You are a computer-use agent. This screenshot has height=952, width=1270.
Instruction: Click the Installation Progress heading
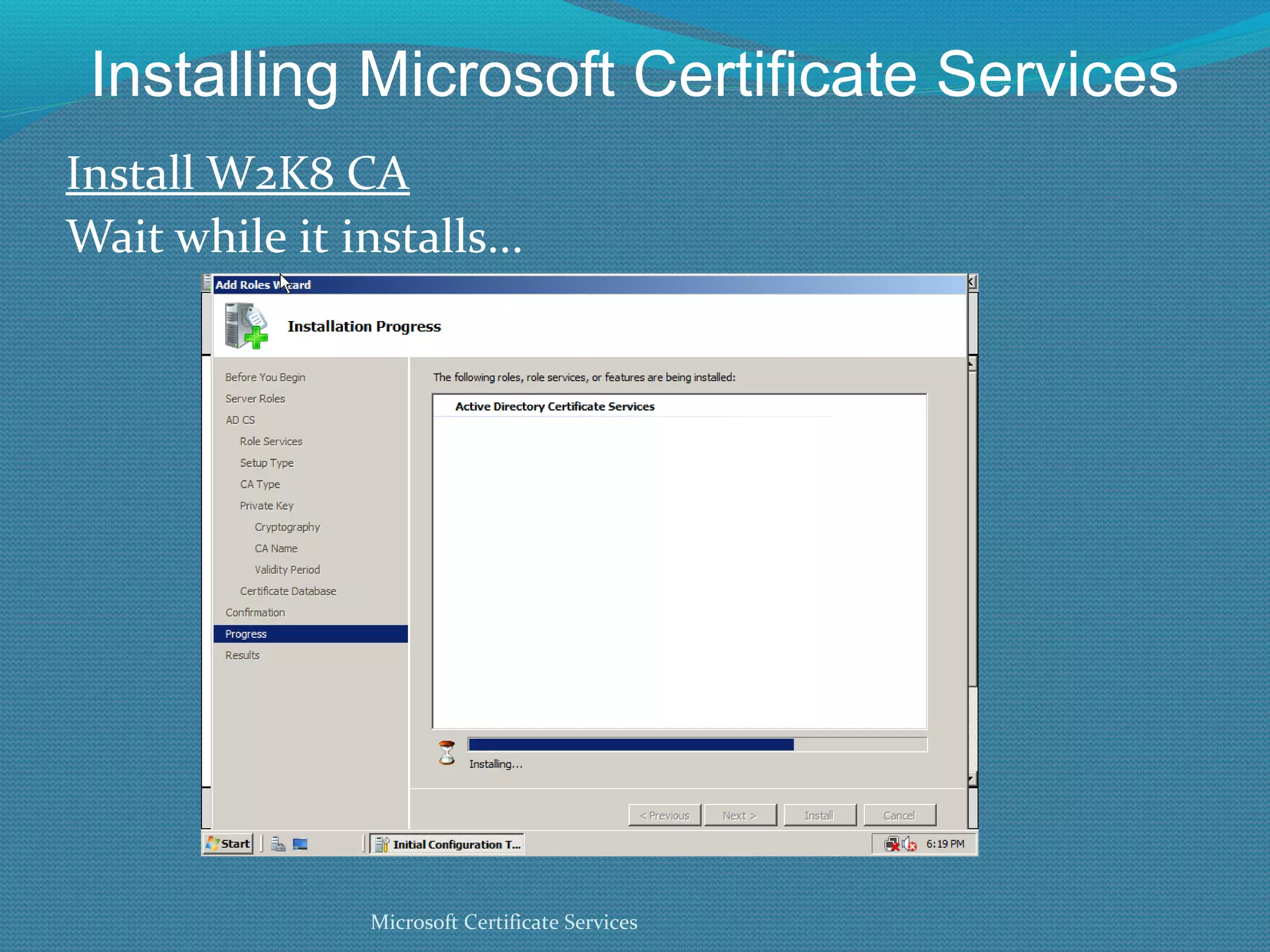(364, 327)
